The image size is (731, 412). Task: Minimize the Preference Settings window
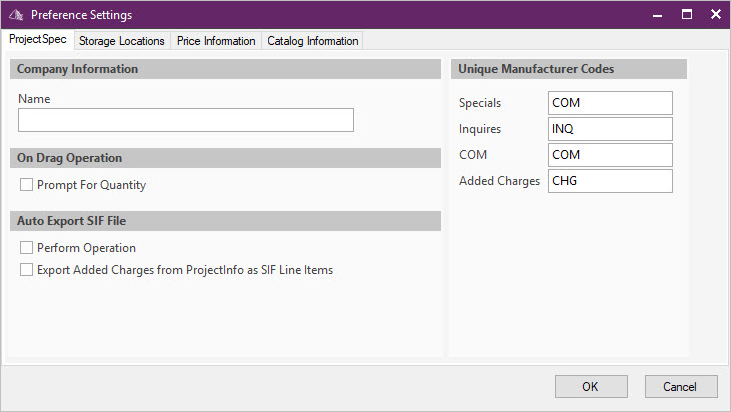coord(657,15)
